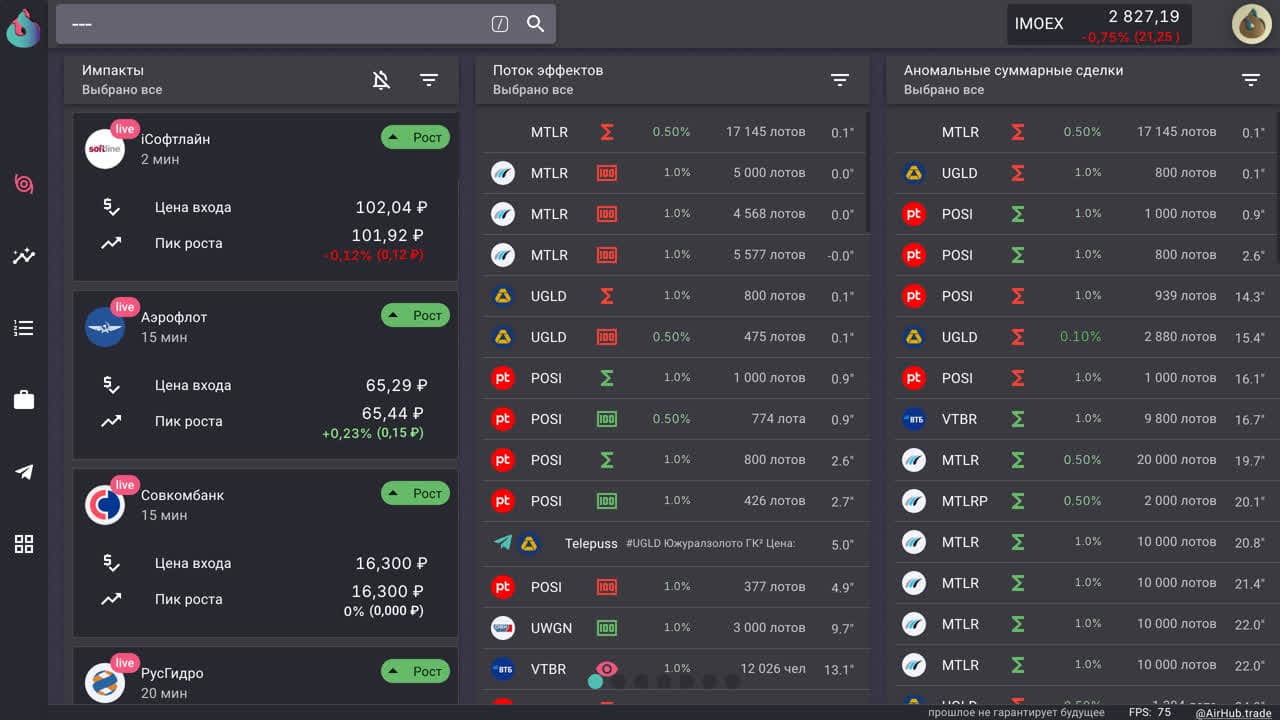Click red sigma on top MTLR row in Аномальные сделки
The width and height of the screenshot is (1280, 720).
[1017, 132]
